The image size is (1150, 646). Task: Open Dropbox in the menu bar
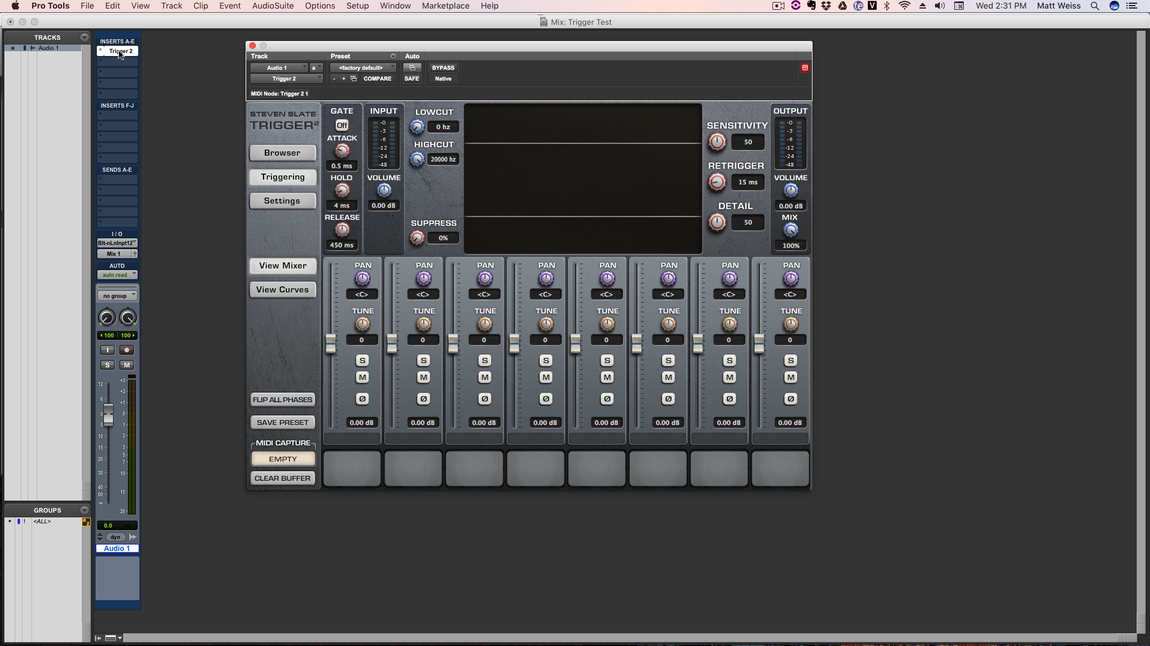827,6
